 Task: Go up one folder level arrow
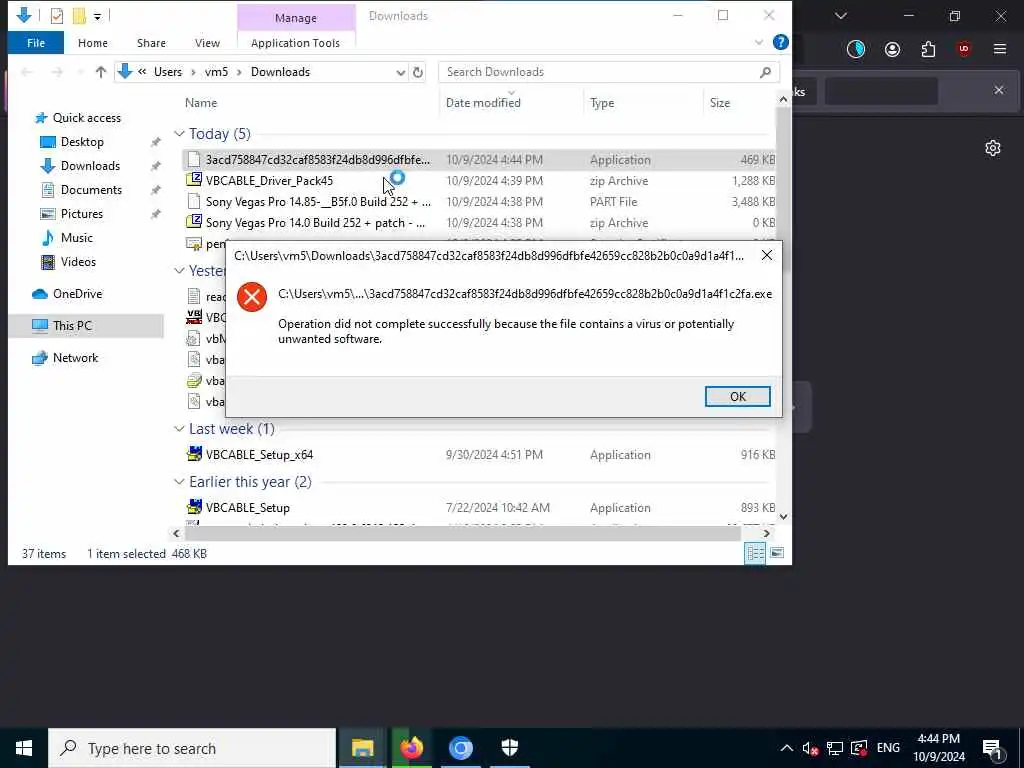pos(101,72)
